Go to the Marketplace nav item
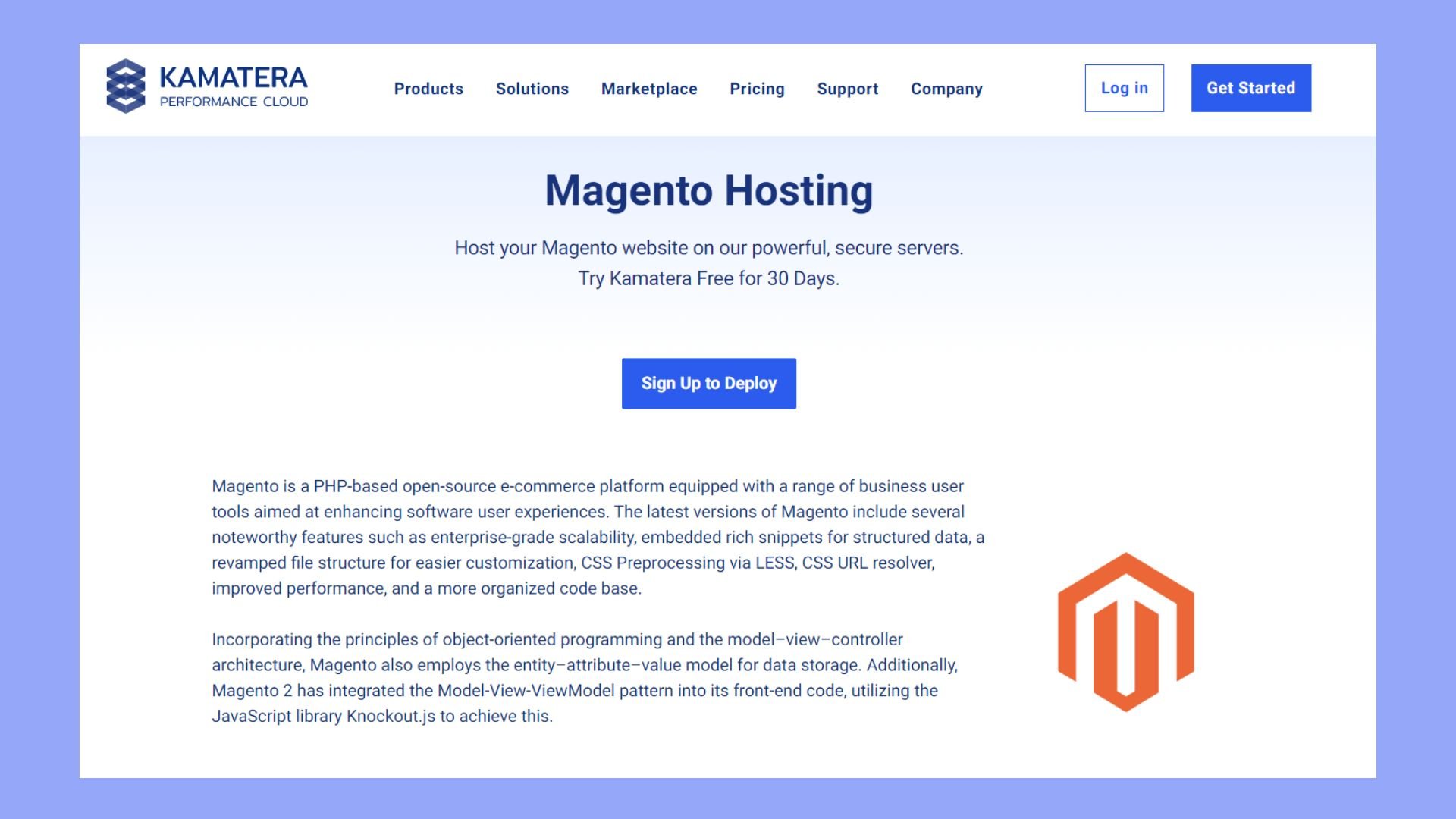Image resolution: width=1456 pixels, height=819 pixels. point(649,89)
